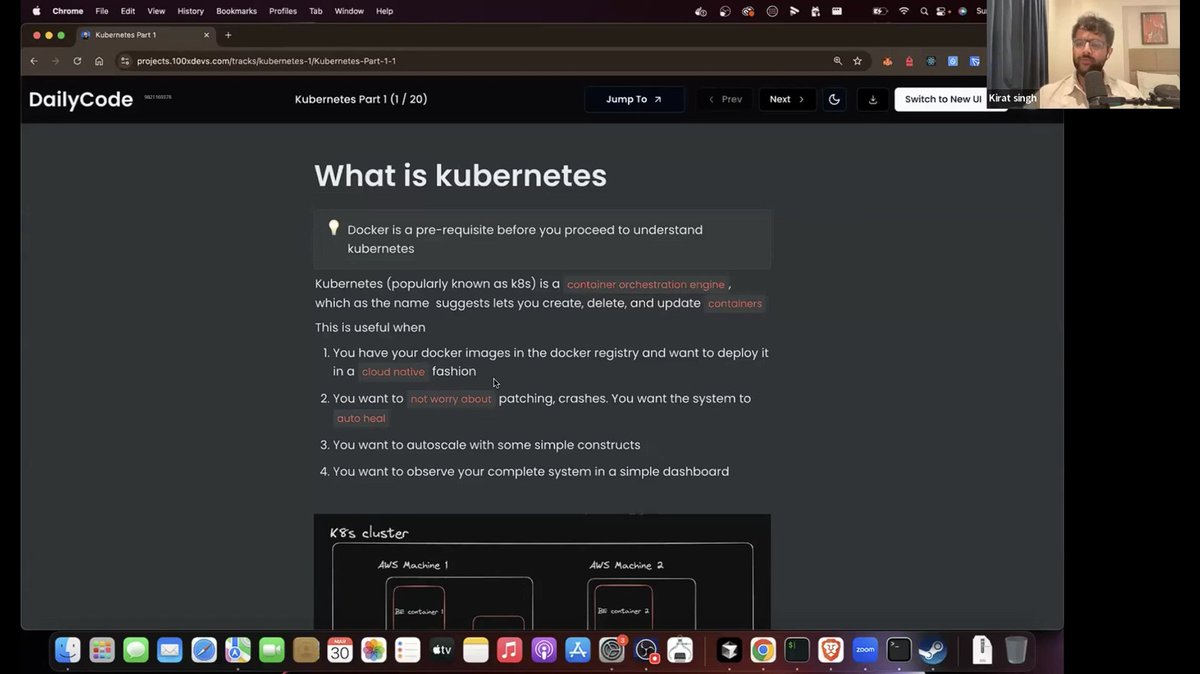Click the Switch to New UI button
The width and height of the screenshot is (1200, 674).
point(943,99)
